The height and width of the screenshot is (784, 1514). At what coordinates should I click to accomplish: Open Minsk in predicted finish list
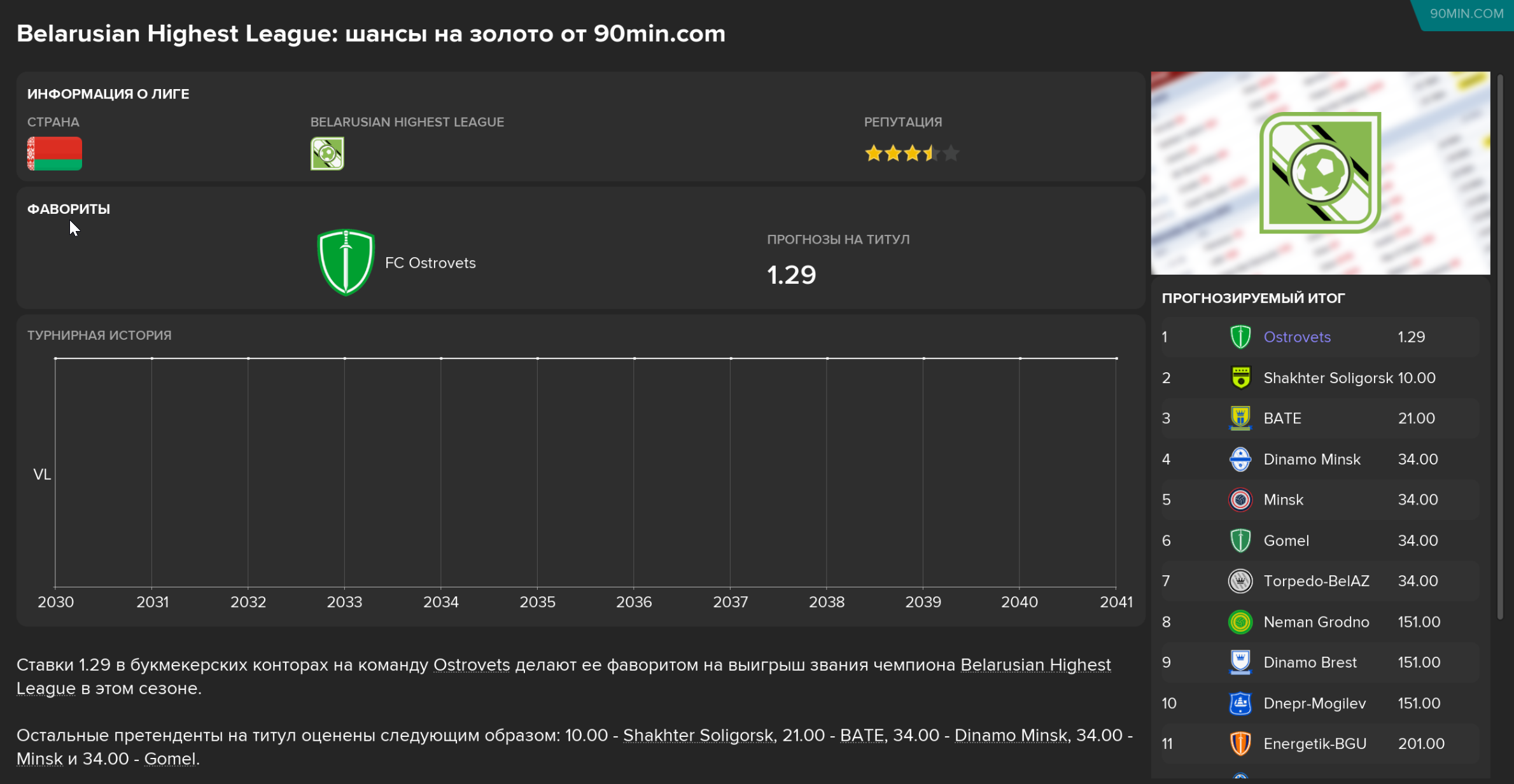click(1284, 500)
